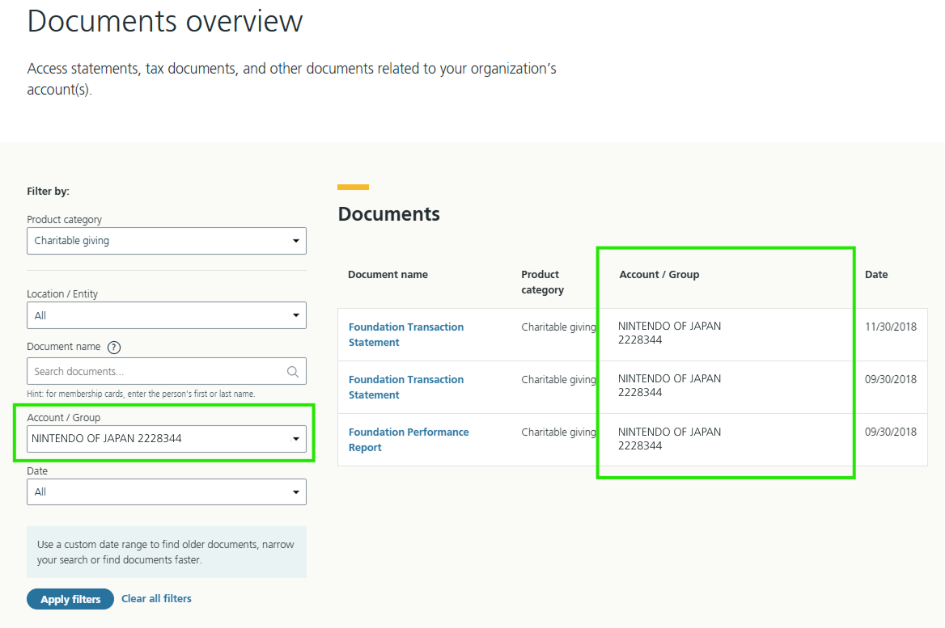
Task: Click the magnifier icon in Search documents field
Action: click(x=293, y=371)
